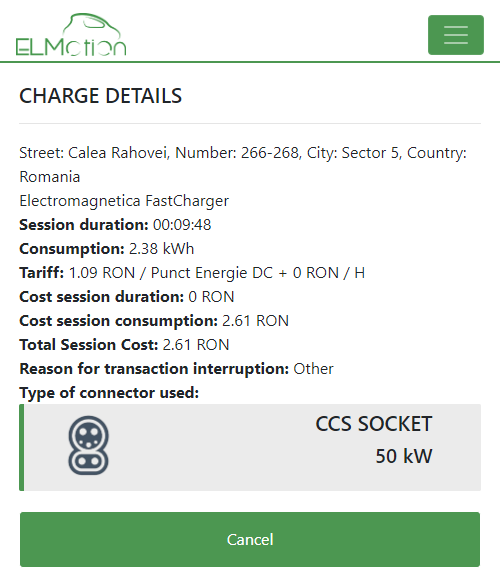Click the Calea Rahovei address text
The width and height of the screenshot is (500, 581).
[243, 165]
